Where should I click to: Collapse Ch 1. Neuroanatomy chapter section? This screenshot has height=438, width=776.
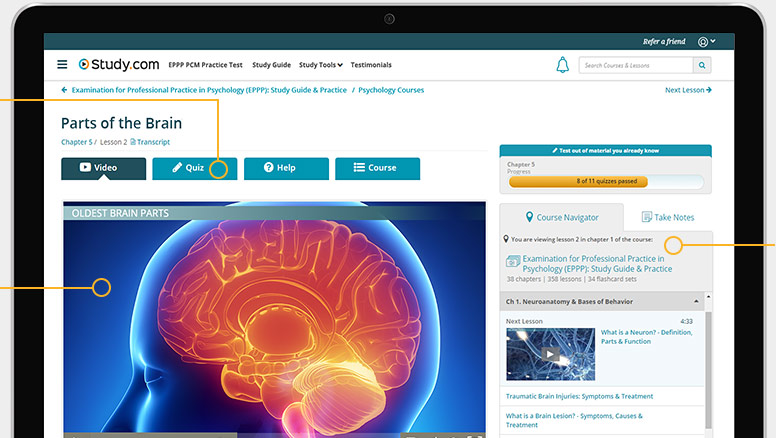point(696,301)
